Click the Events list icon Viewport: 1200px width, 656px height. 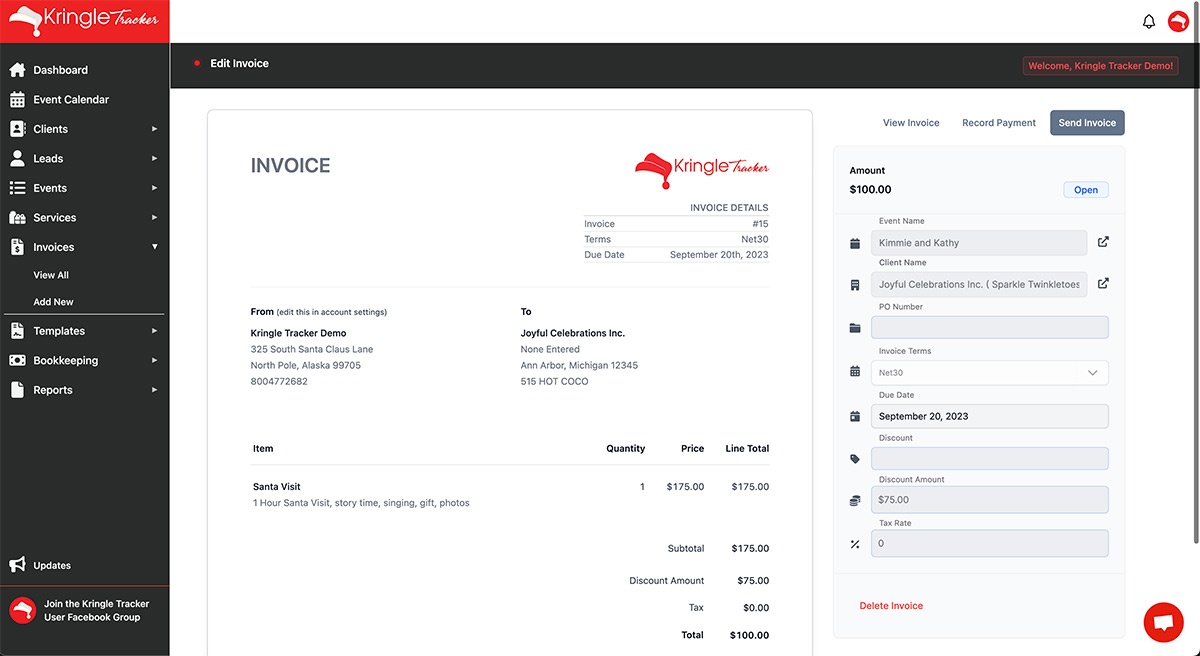pyautogui.click(x=17, y=188)
